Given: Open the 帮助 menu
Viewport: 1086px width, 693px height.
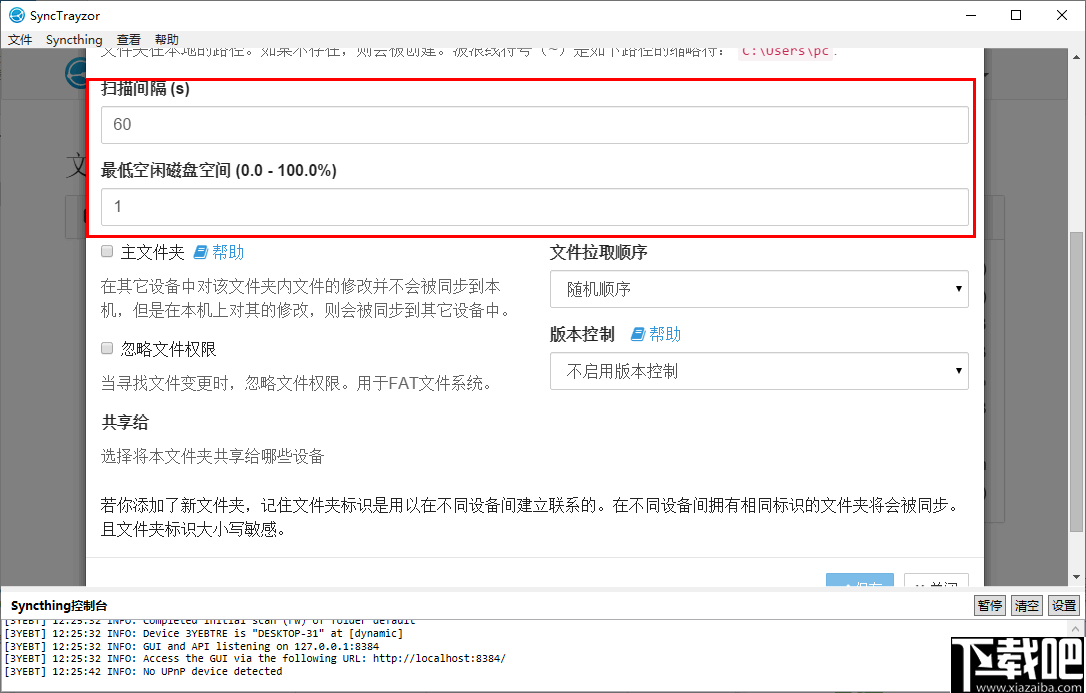Looking at the screenshot, I should [166, 39].
